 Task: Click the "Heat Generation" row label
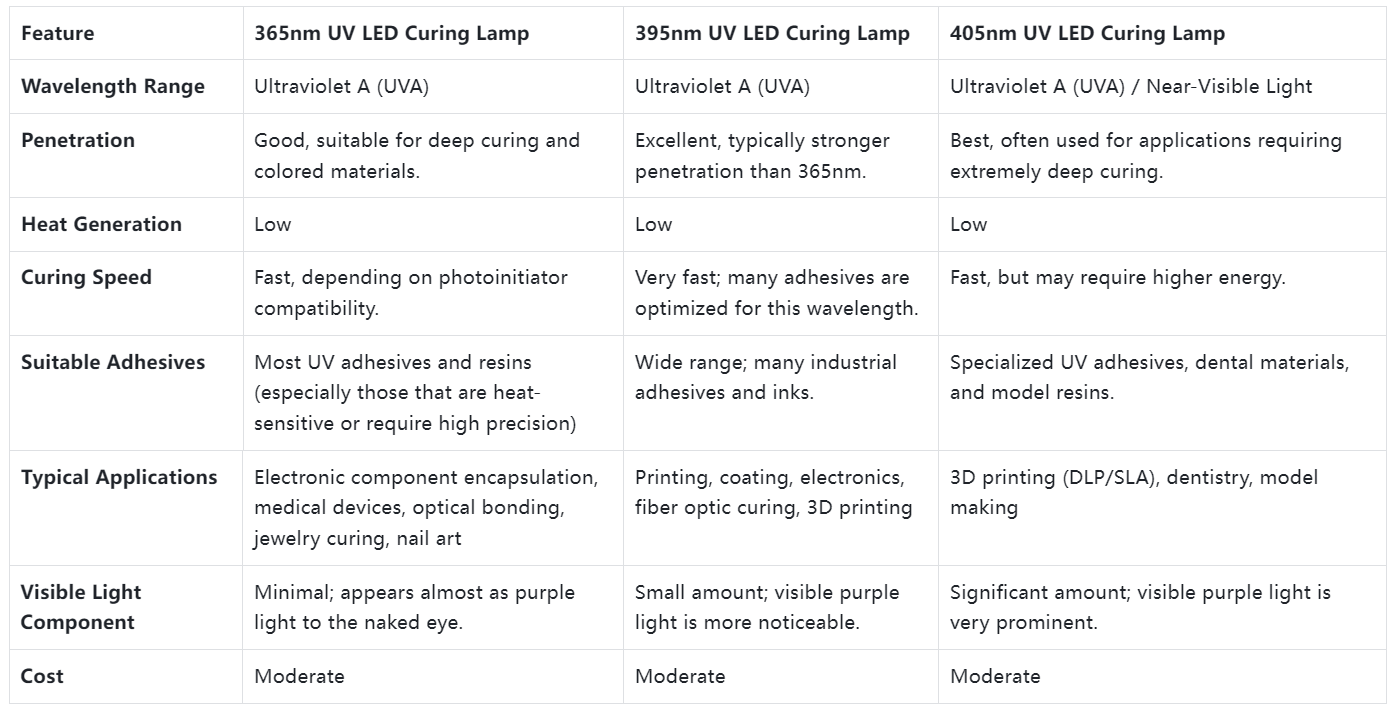coord(101,225)
